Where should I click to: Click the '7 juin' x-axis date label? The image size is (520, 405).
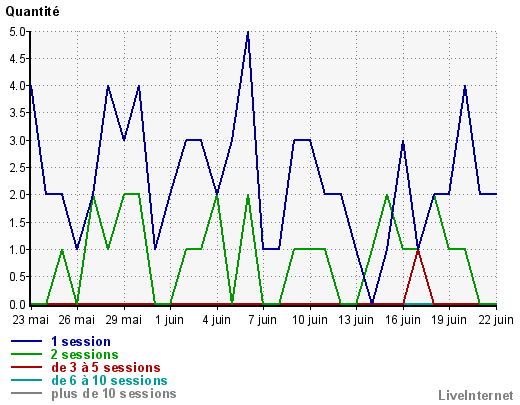pyautogui.click(x=263, y=320)
